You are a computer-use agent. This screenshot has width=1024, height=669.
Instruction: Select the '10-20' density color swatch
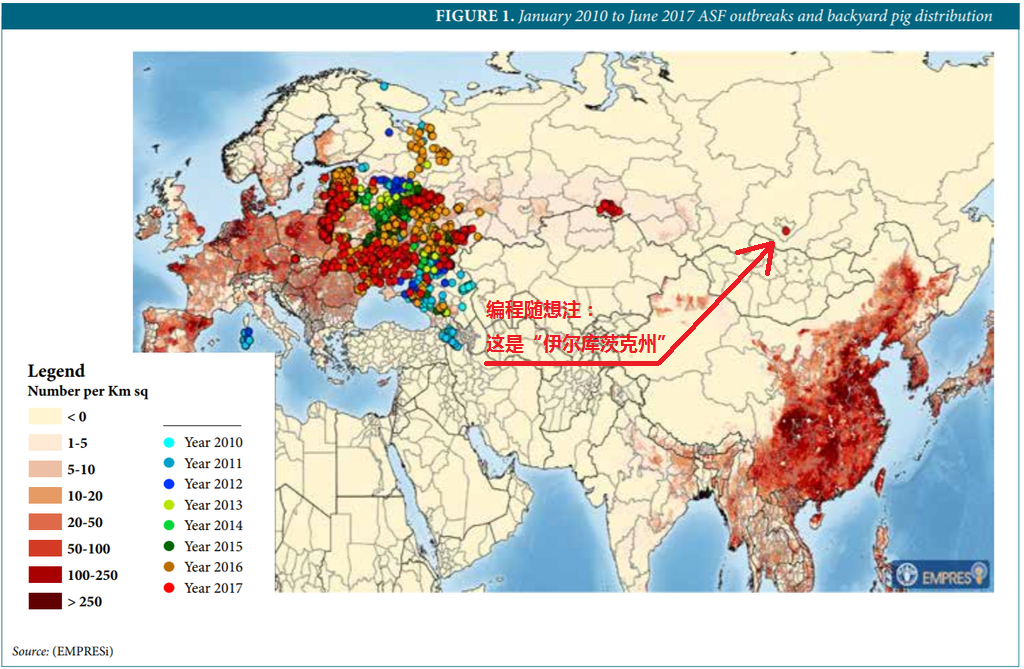click(43, 496)
